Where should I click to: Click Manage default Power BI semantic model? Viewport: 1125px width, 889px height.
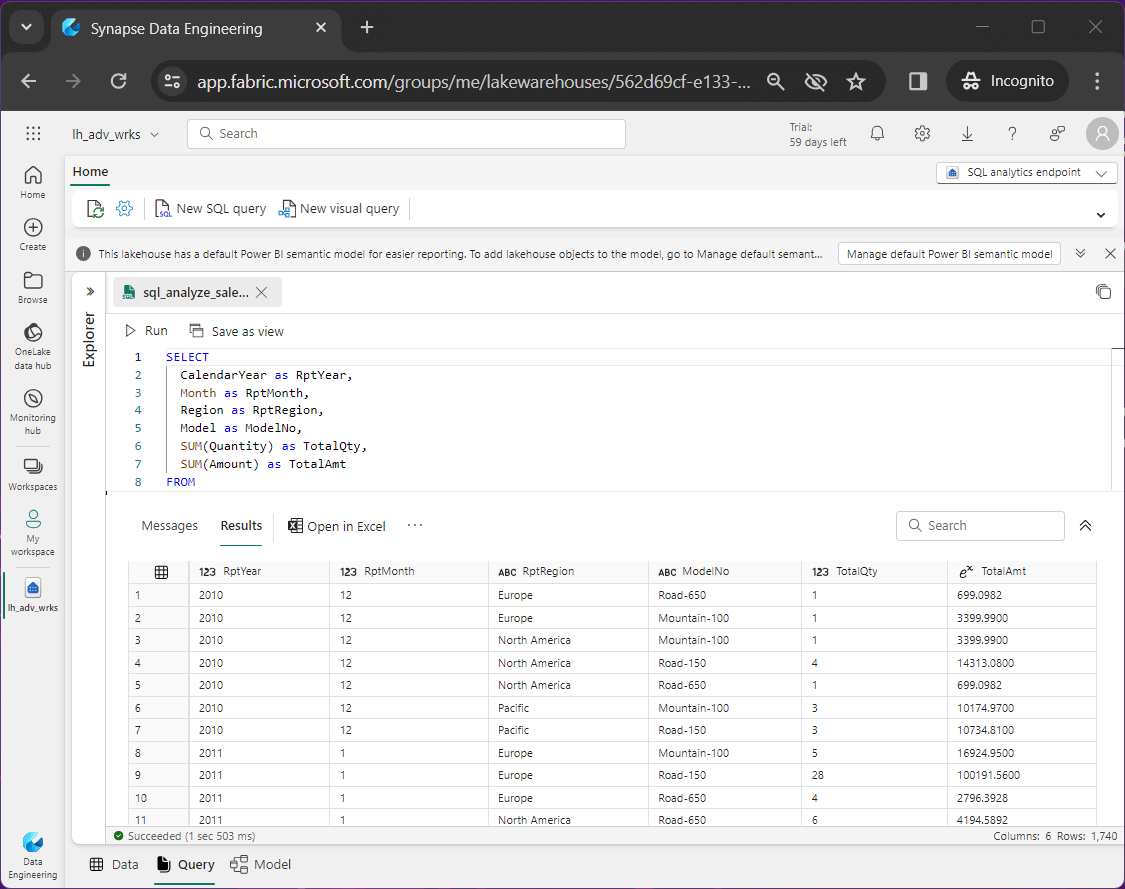click(949, 254)
